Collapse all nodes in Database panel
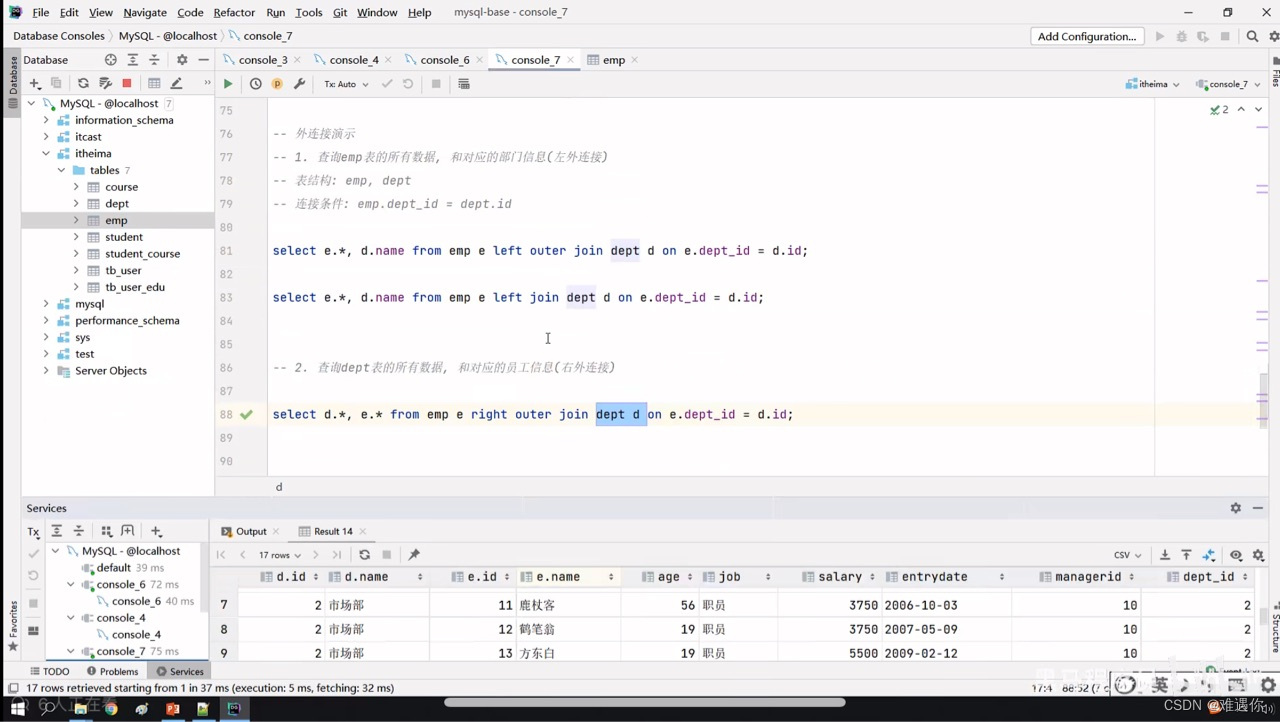Viewport: 1280px width, 722px height. (x=154, y=60)
